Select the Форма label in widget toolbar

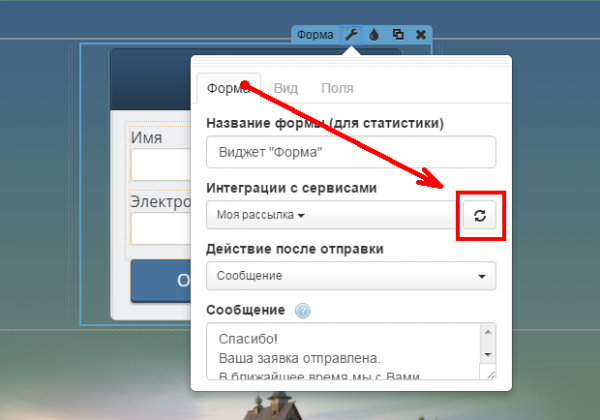tap(315, 34)
